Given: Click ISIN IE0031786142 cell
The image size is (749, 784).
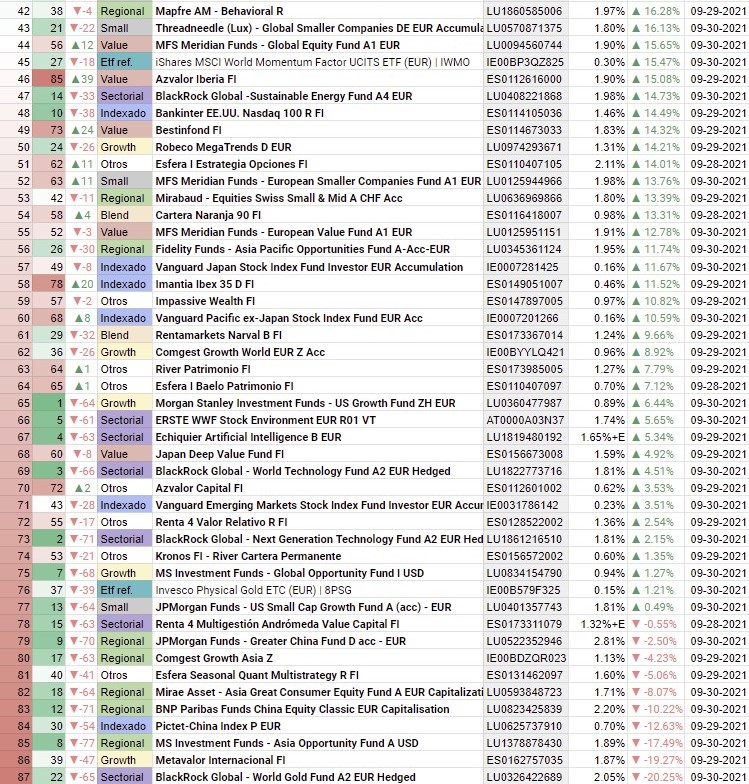Looking at the screenshot, I should pos(526,505).
